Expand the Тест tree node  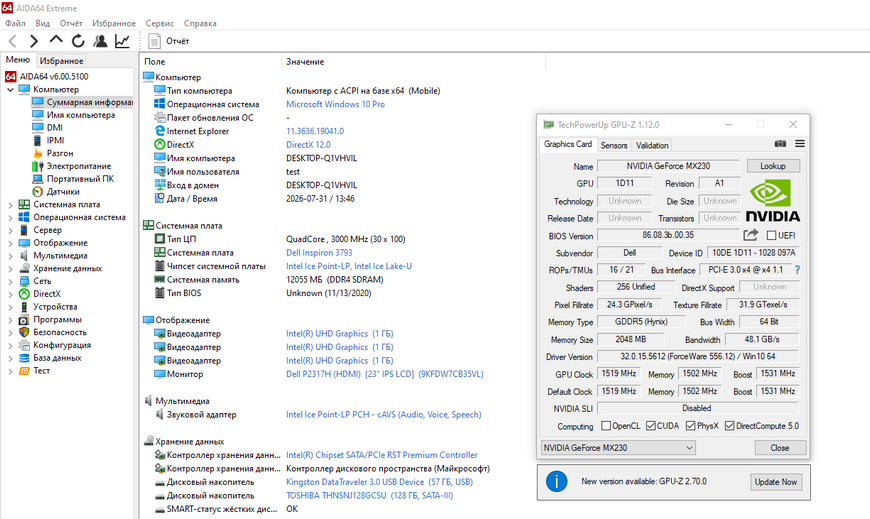coord(10,371)
